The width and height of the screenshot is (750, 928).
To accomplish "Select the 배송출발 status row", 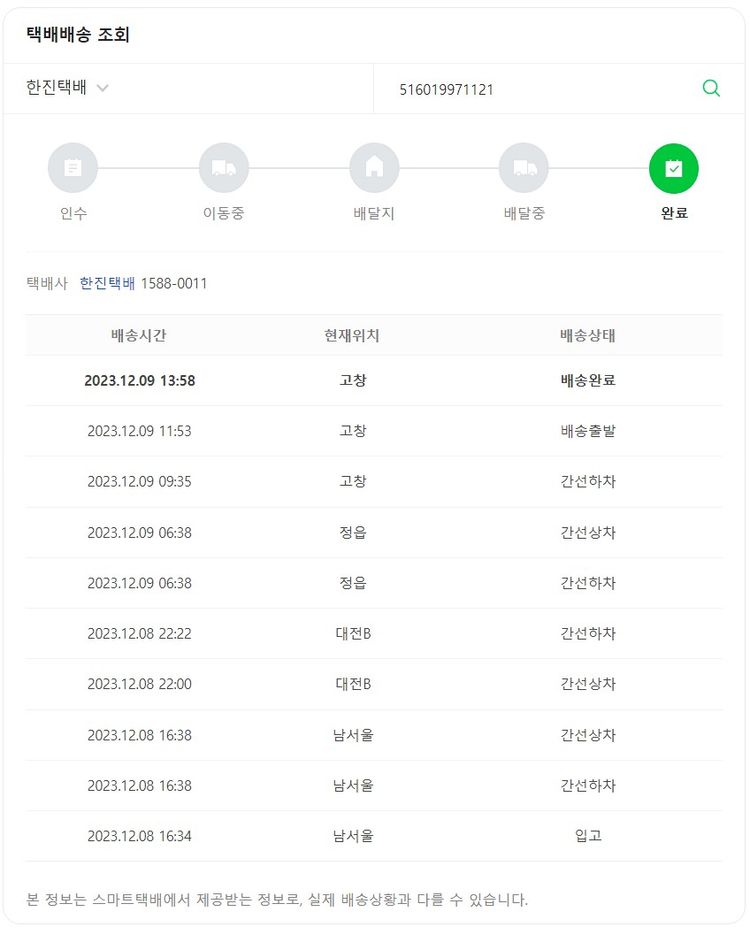I will (x=588, y=431).
